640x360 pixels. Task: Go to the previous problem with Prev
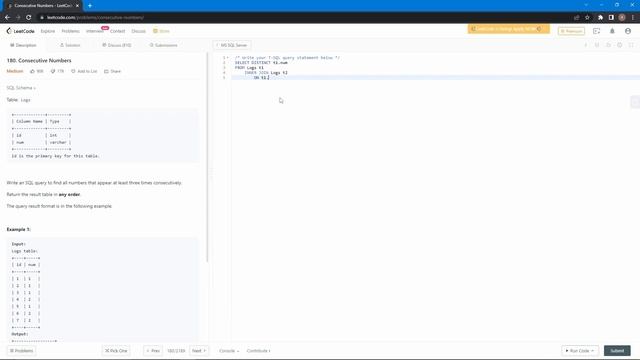tap(153, 351)
